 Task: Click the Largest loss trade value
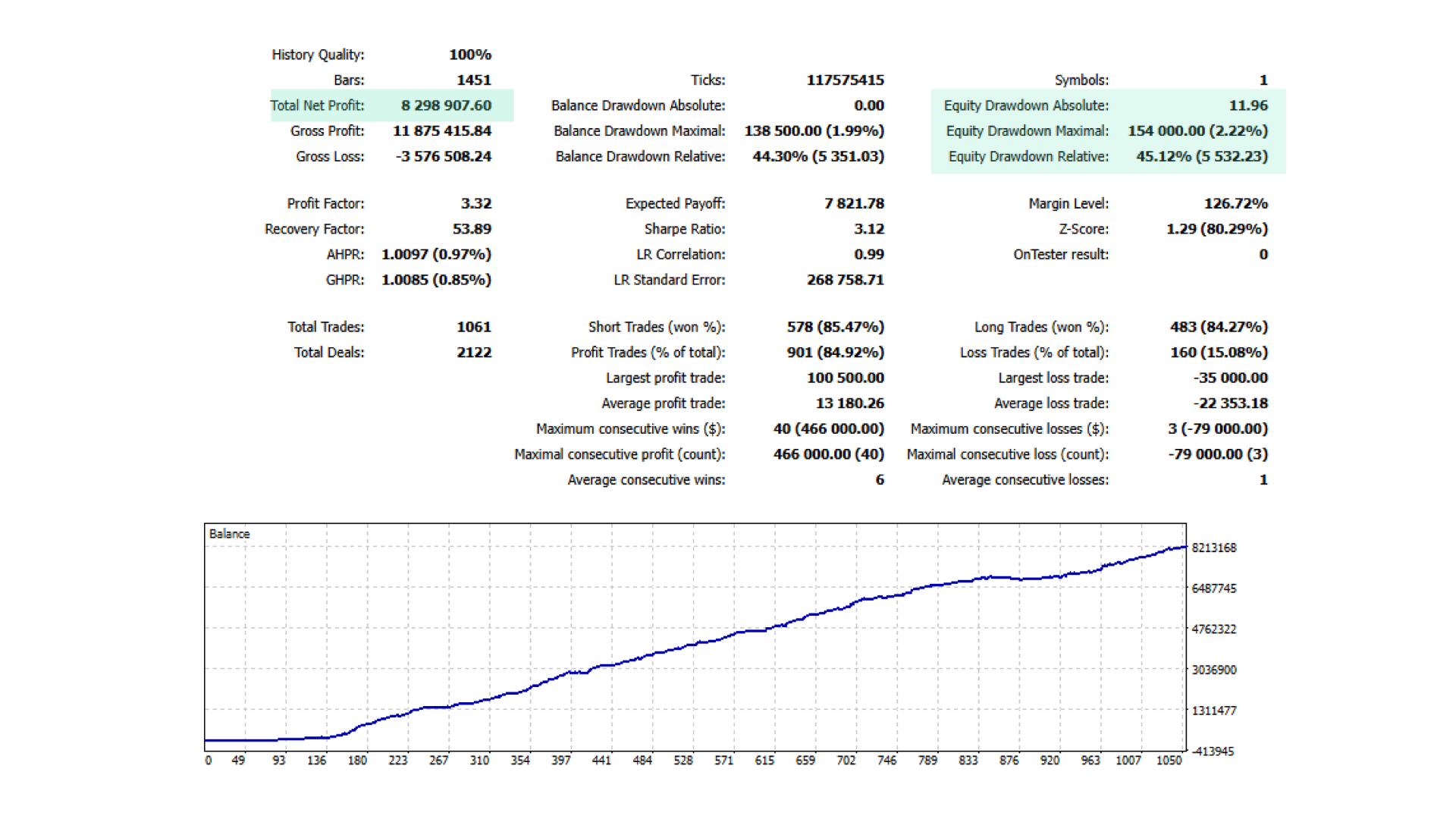[1230, 378]
